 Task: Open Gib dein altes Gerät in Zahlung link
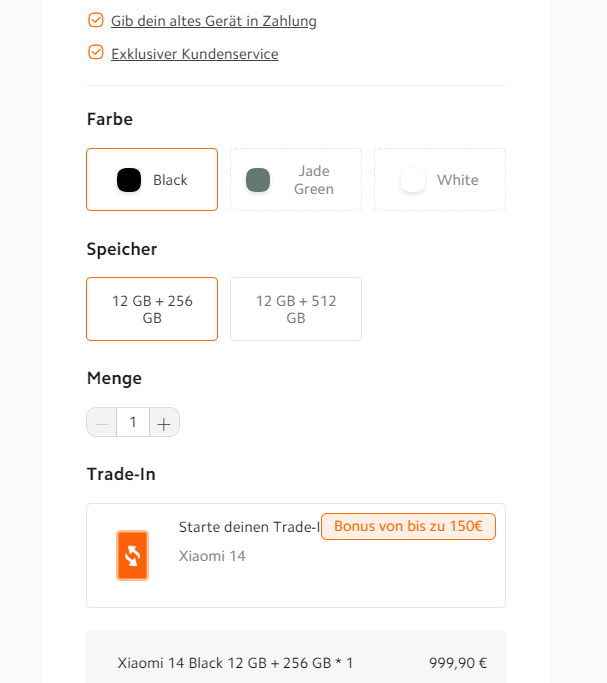pyautogui.click(x=214, y=21)
